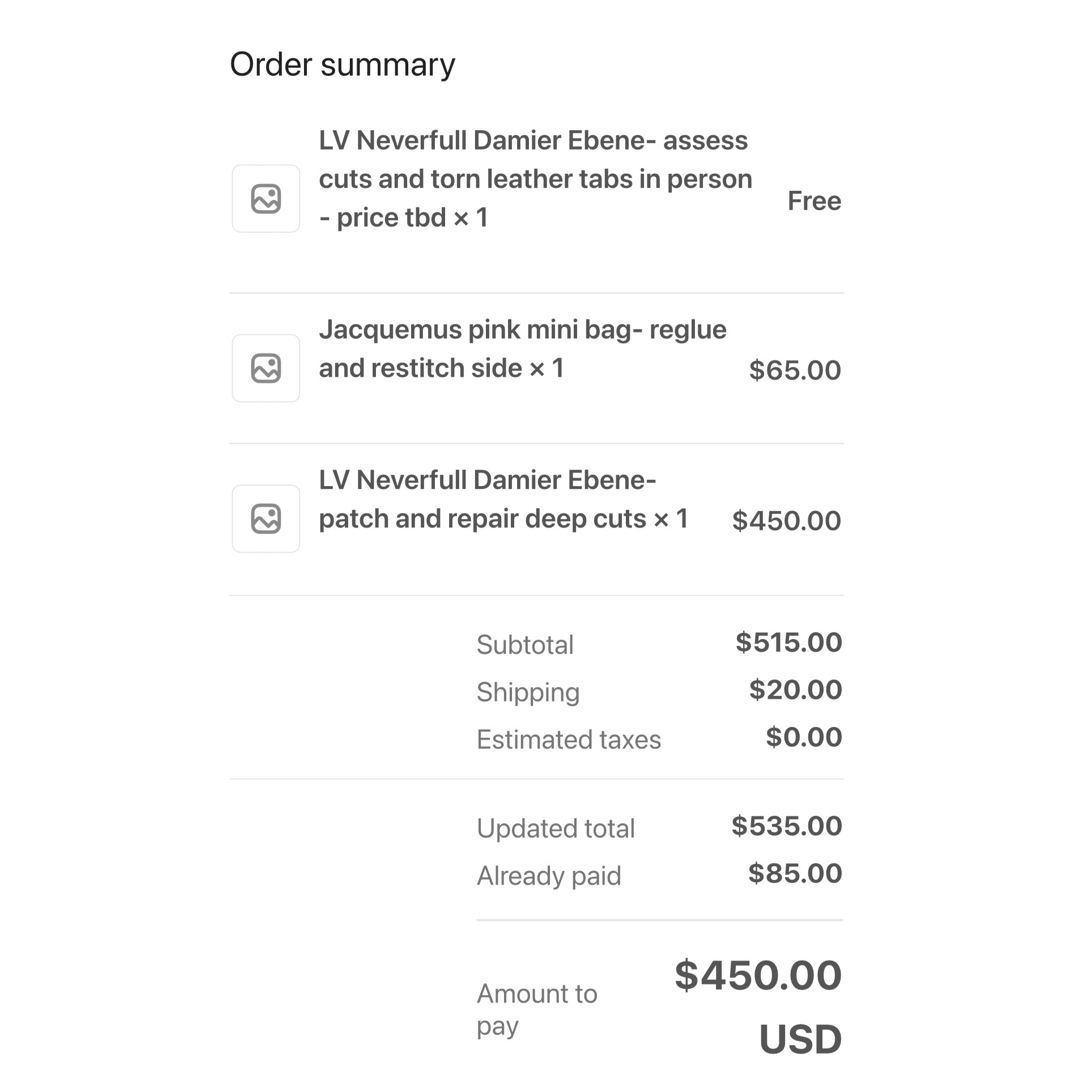Screen dimensions: 1080x1080
Task: Click the Free price label
Action: coord(814,201)
